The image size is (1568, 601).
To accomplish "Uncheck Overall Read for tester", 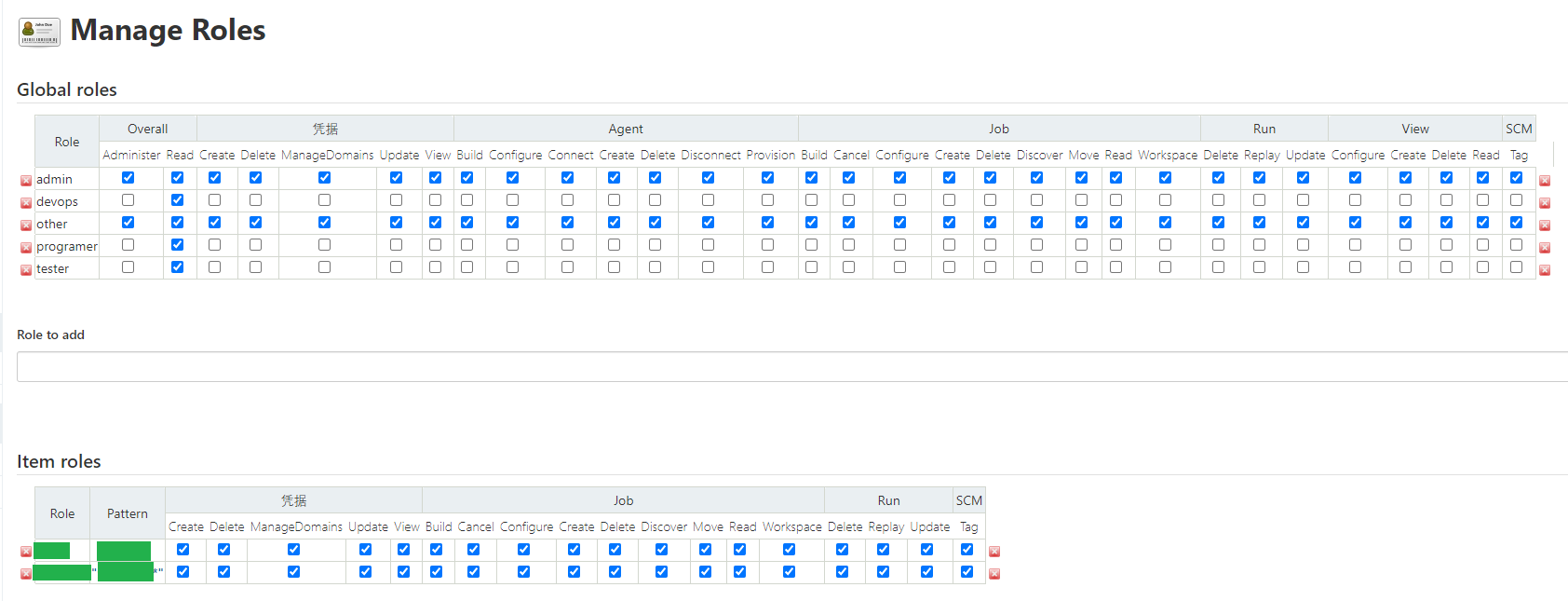I will click(178, 266).
